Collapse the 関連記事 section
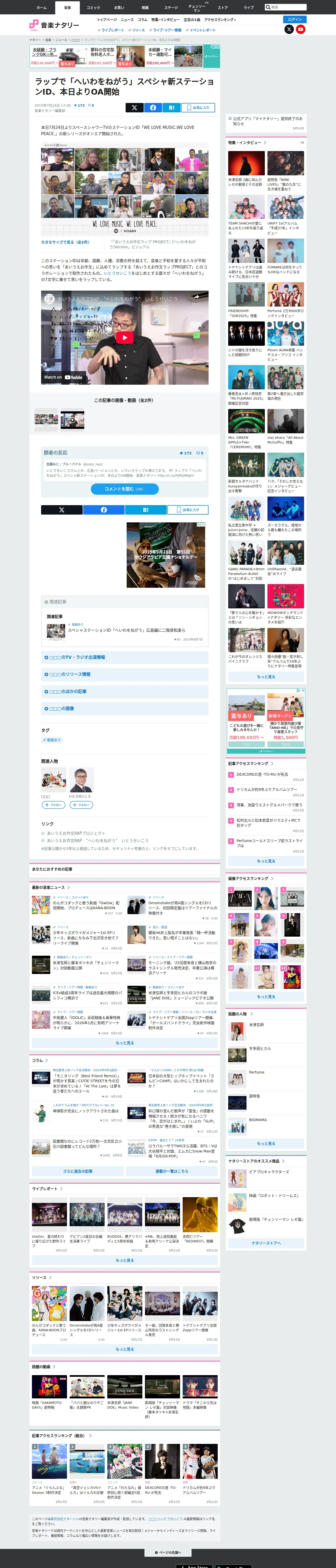Image resolution: width=336 pixels, height=1568 pixels. (125, 602)
